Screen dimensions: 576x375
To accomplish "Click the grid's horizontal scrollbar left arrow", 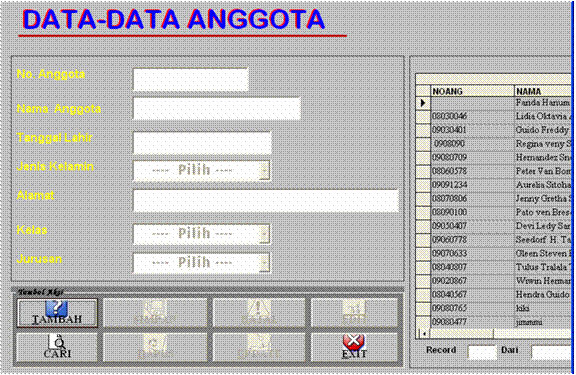I will [424, 334].
